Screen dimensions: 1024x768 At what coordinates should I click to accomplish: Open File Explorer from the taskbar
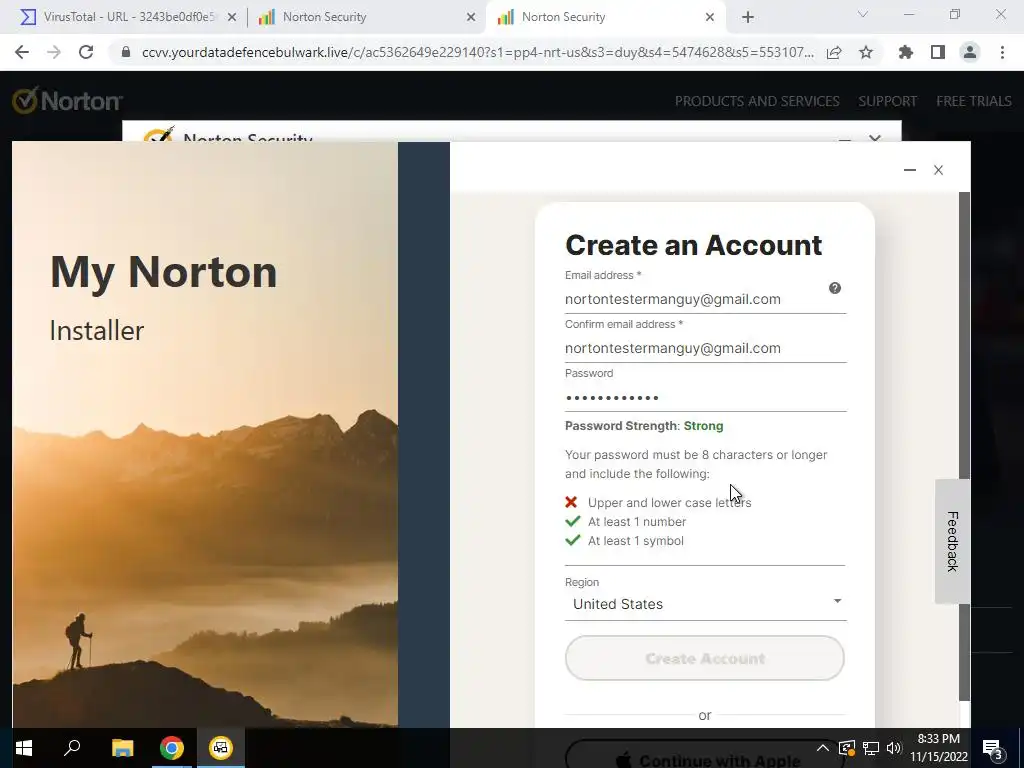122,748
